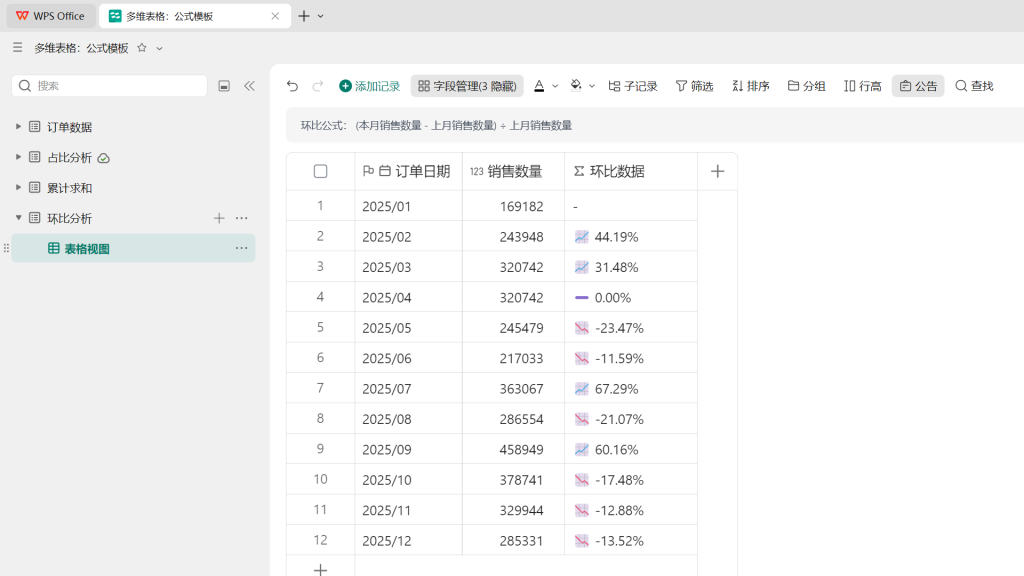This screenshot has width=1024, height=576.
Task: Select the 占比分析 table item
Action: click(69, 157)
